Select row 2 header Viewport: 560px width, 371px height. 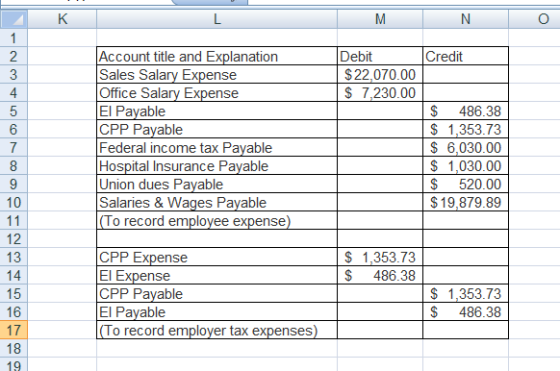(14, 56)
